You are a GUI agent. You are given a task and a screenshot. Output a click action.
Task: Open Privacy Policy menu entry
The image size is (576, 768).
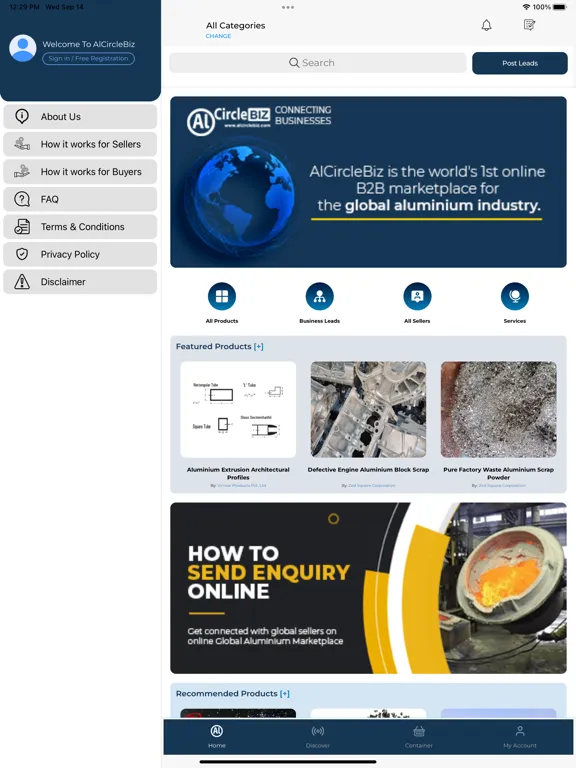coord(80,254)
